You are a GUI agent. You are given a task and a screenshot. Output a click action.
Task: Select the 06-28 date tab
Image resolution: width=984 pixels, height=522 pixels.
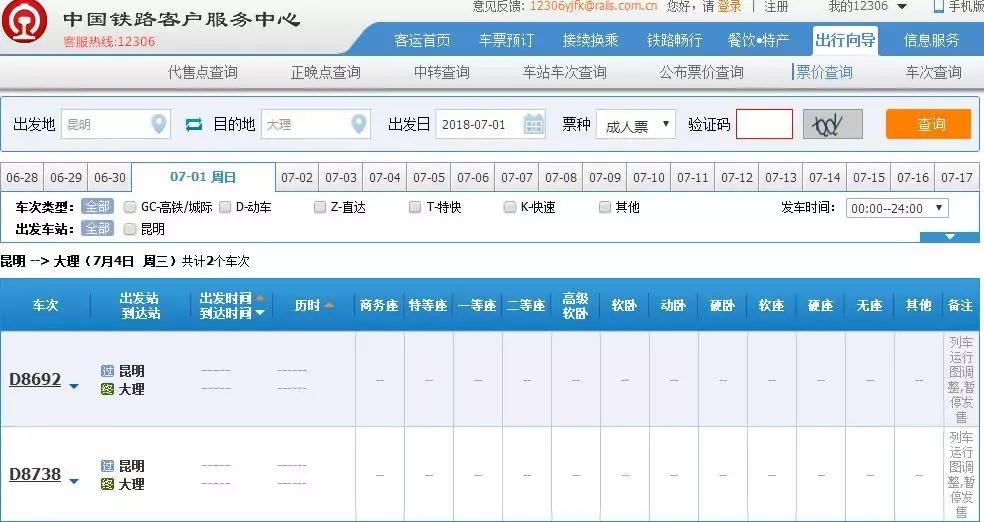coord(22,178)
